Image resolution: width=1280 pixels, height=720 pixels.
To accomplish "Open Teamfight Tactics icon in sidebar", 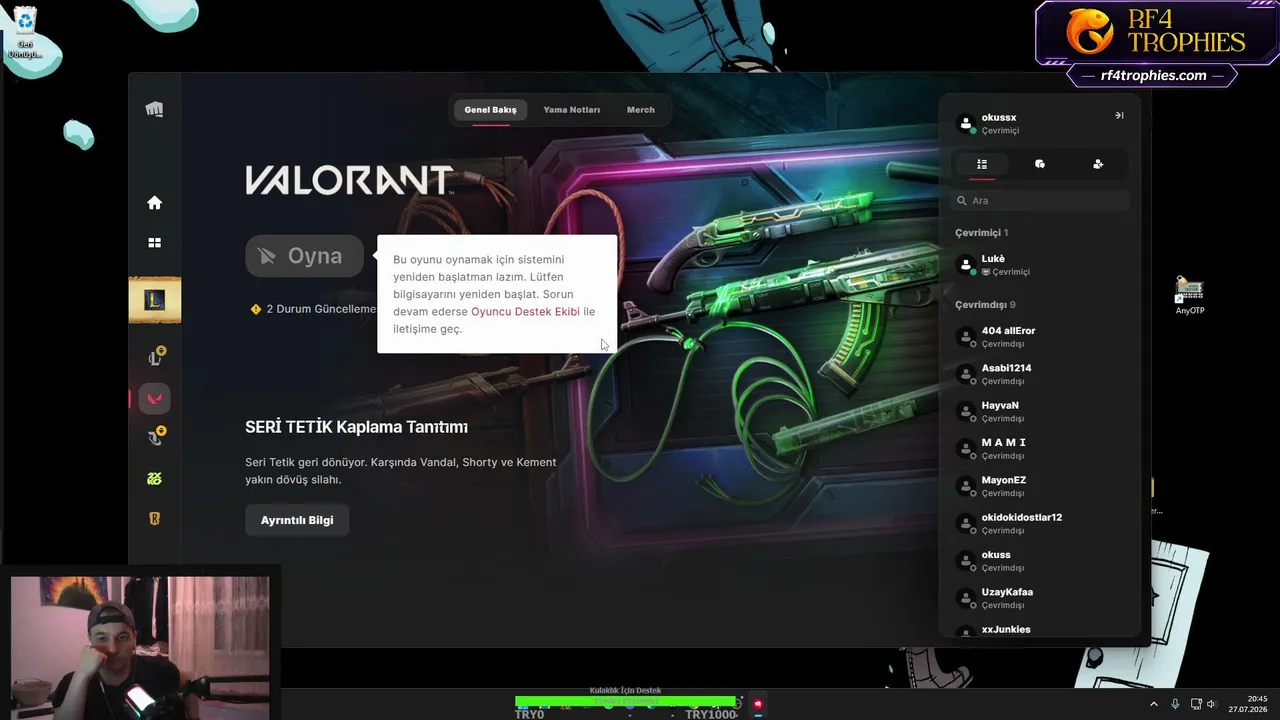I will (x=155, y=437).
